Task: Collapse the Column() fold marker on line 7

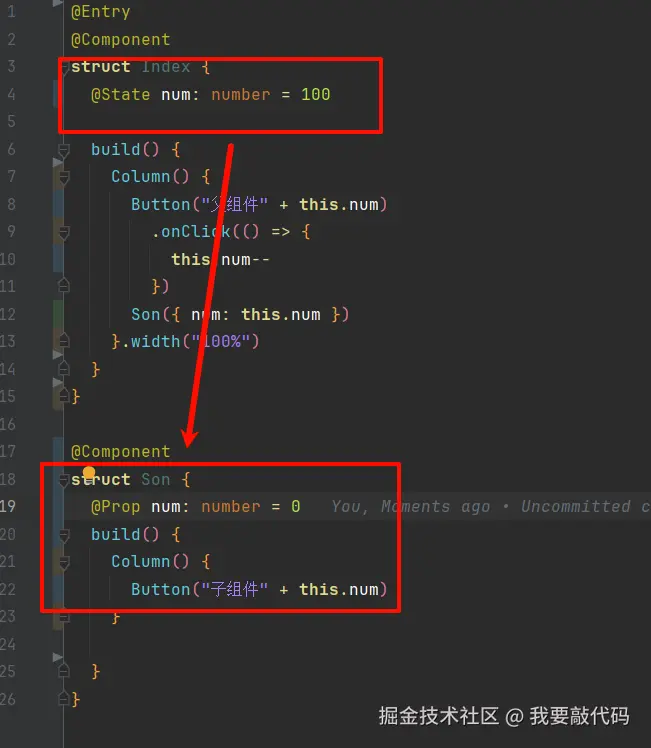Action: [63, 177]
